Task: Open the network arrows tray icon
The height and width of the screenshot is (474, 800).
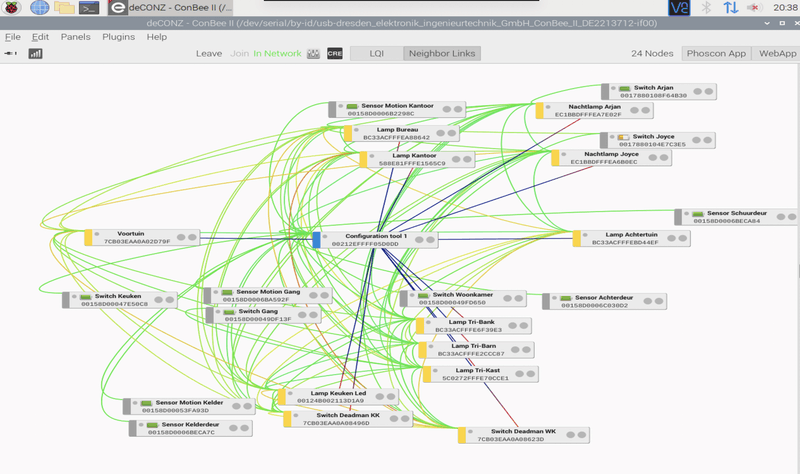Action: point(731,7)
